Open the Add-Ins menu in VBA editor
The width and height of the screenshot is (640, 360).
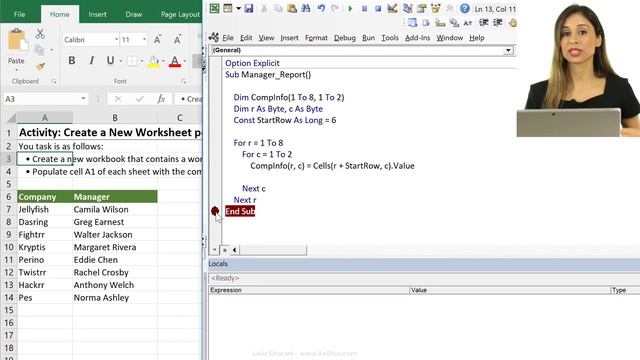(418, 38)
